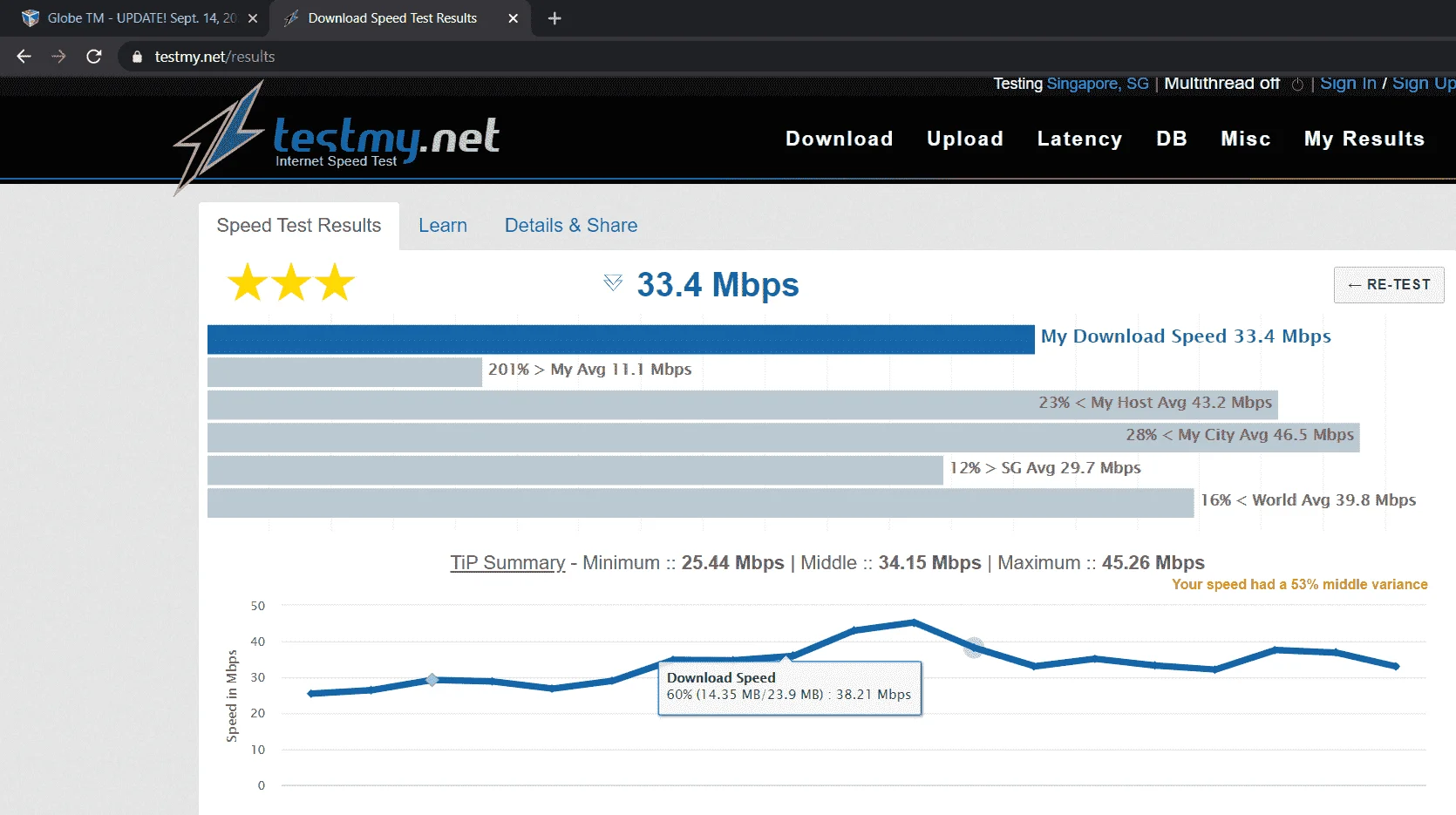Open Misc menu item
Screen dimensions: 1456x815
pyautogui.click(x=1245, y=139)
